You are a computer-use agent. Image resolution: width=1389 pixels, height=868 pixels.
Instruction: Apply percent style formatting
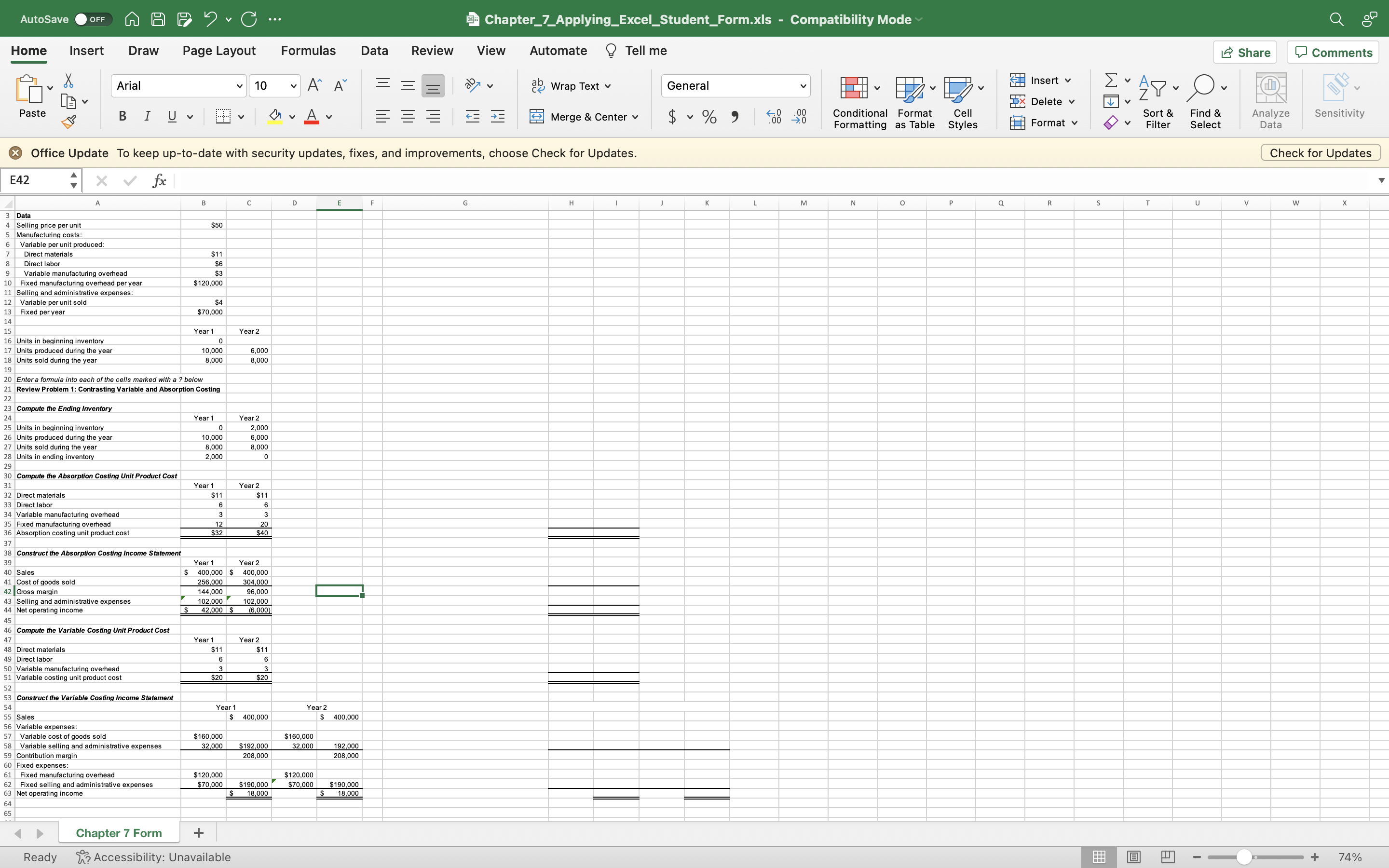[x=709, y=117]
